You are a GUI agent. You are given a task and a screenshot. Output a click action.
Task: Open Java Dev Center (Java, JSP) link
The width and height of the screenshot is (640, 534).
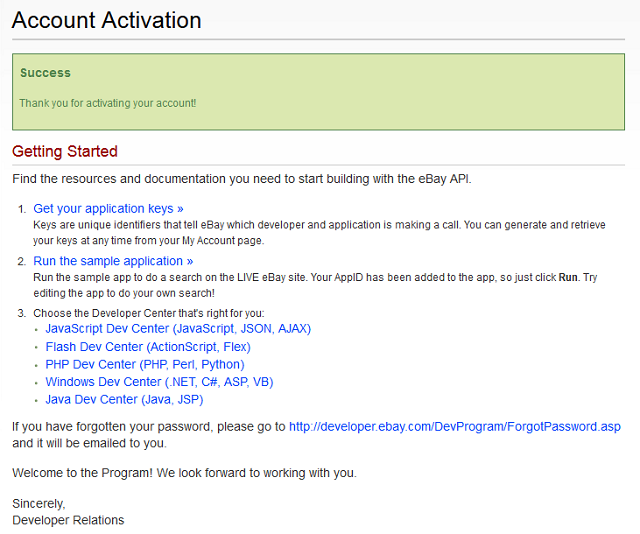tap(124, 400)
